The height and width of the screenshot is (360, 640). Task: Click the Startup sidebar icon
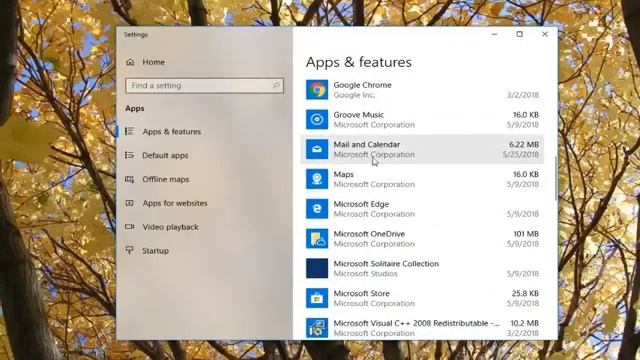coord(129,250)
